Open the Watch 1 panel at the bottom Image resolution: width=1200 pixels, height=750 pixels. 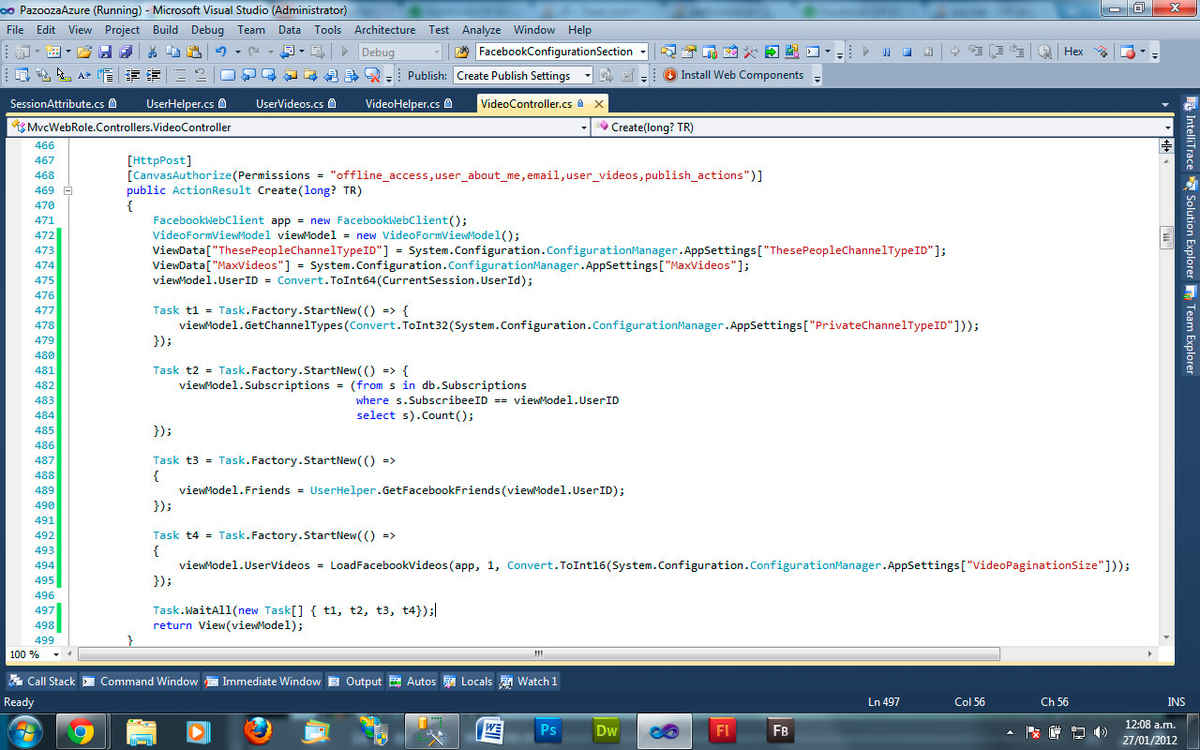536,681
